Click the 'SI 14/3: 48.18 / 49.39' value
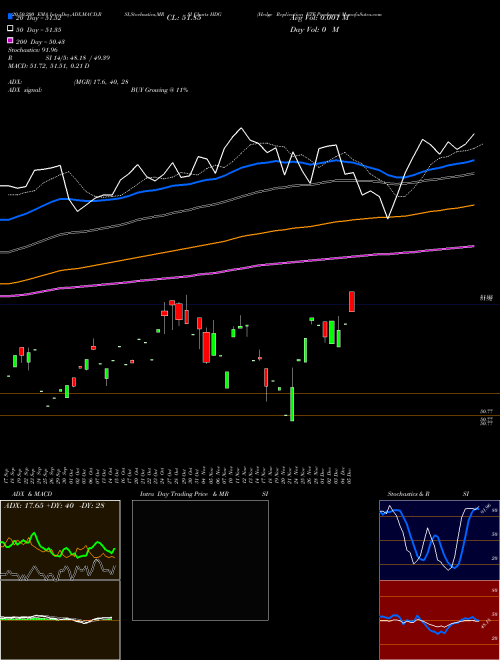500x660 pixels. [x=78, y=58]
